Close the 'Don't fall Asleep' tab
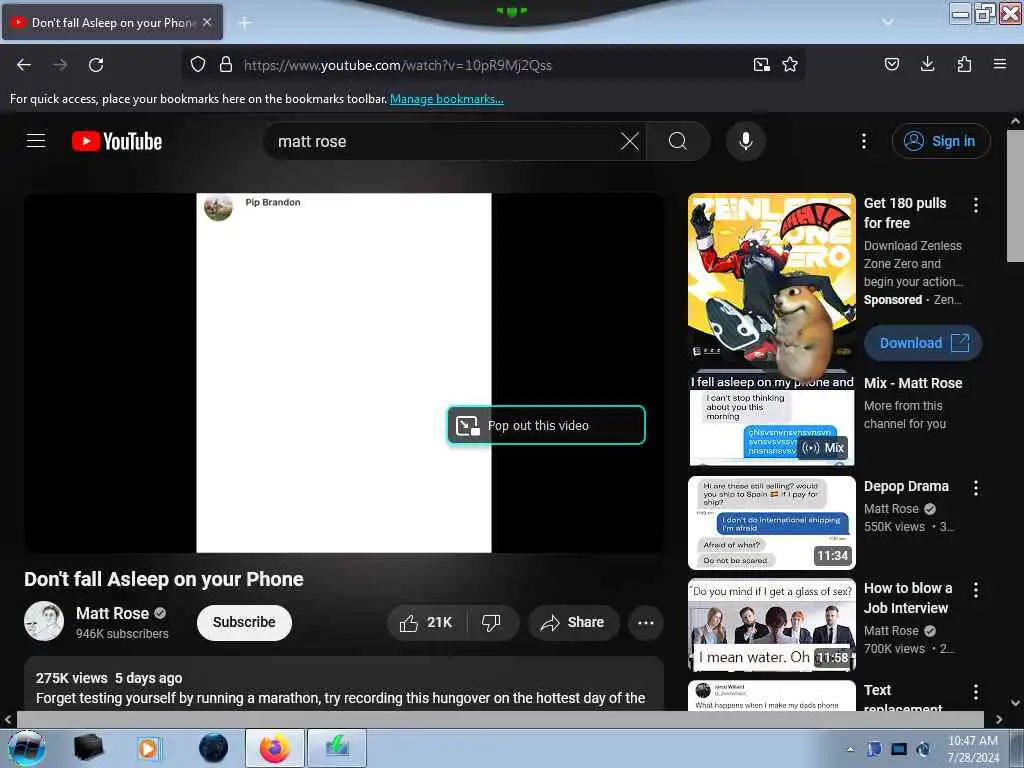This screenshot has height=768, width=1024. click(x=207, y=22)
